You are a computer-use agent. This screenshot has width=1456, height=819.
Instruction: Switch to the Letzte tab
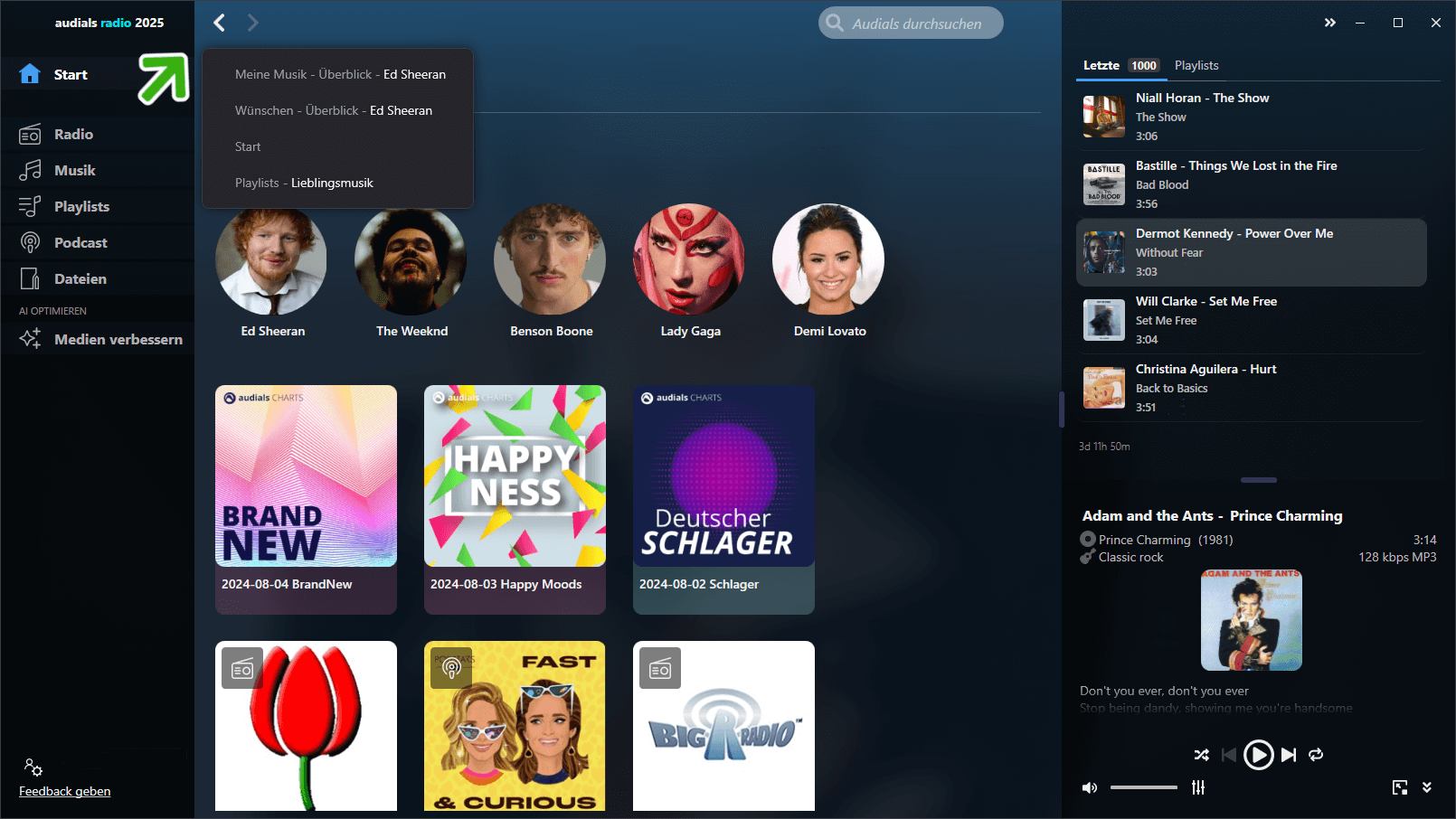[1101, 65]
